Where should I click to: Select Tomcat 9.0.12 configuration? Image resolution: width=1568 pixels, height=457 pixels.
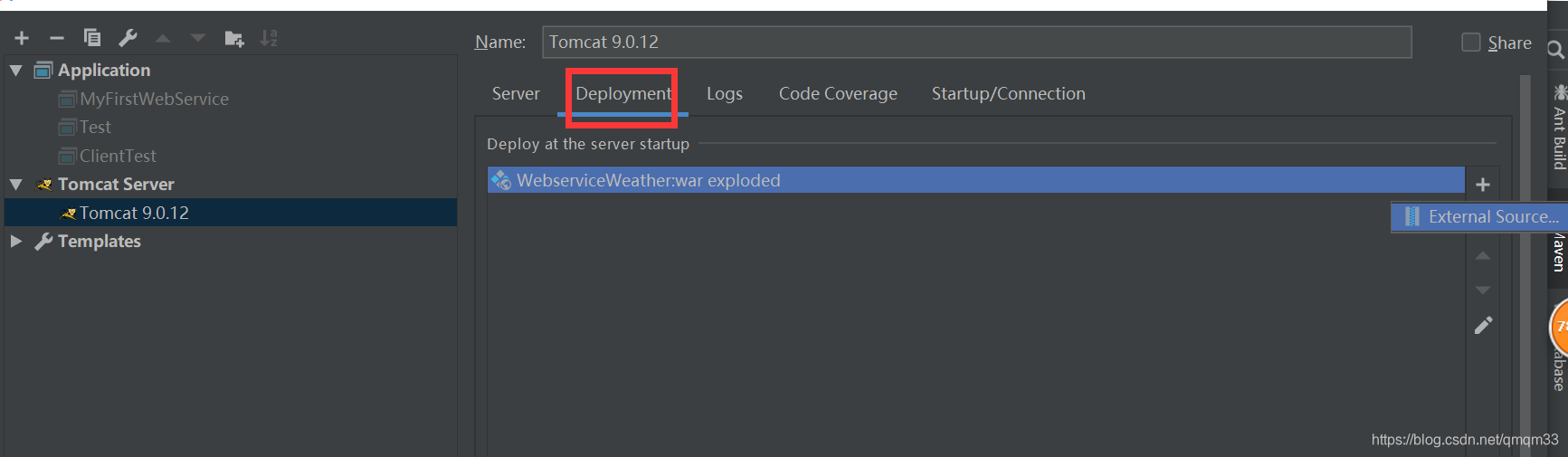(x=231, y=213)
